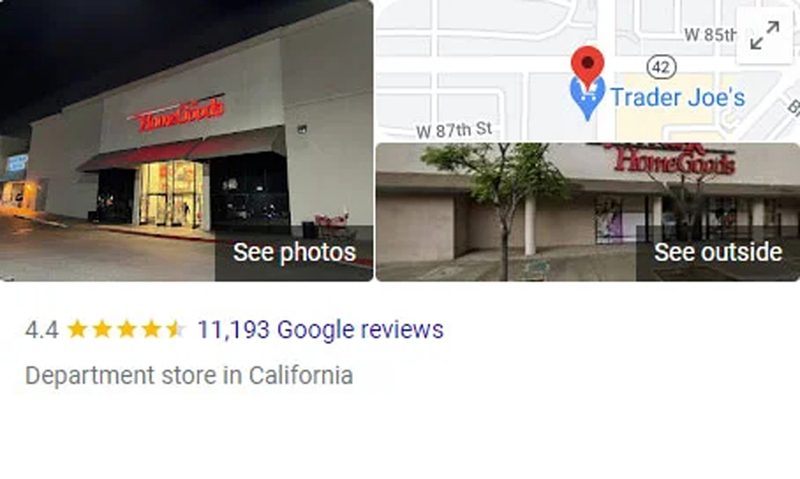Click the Department store in California text

189,376
